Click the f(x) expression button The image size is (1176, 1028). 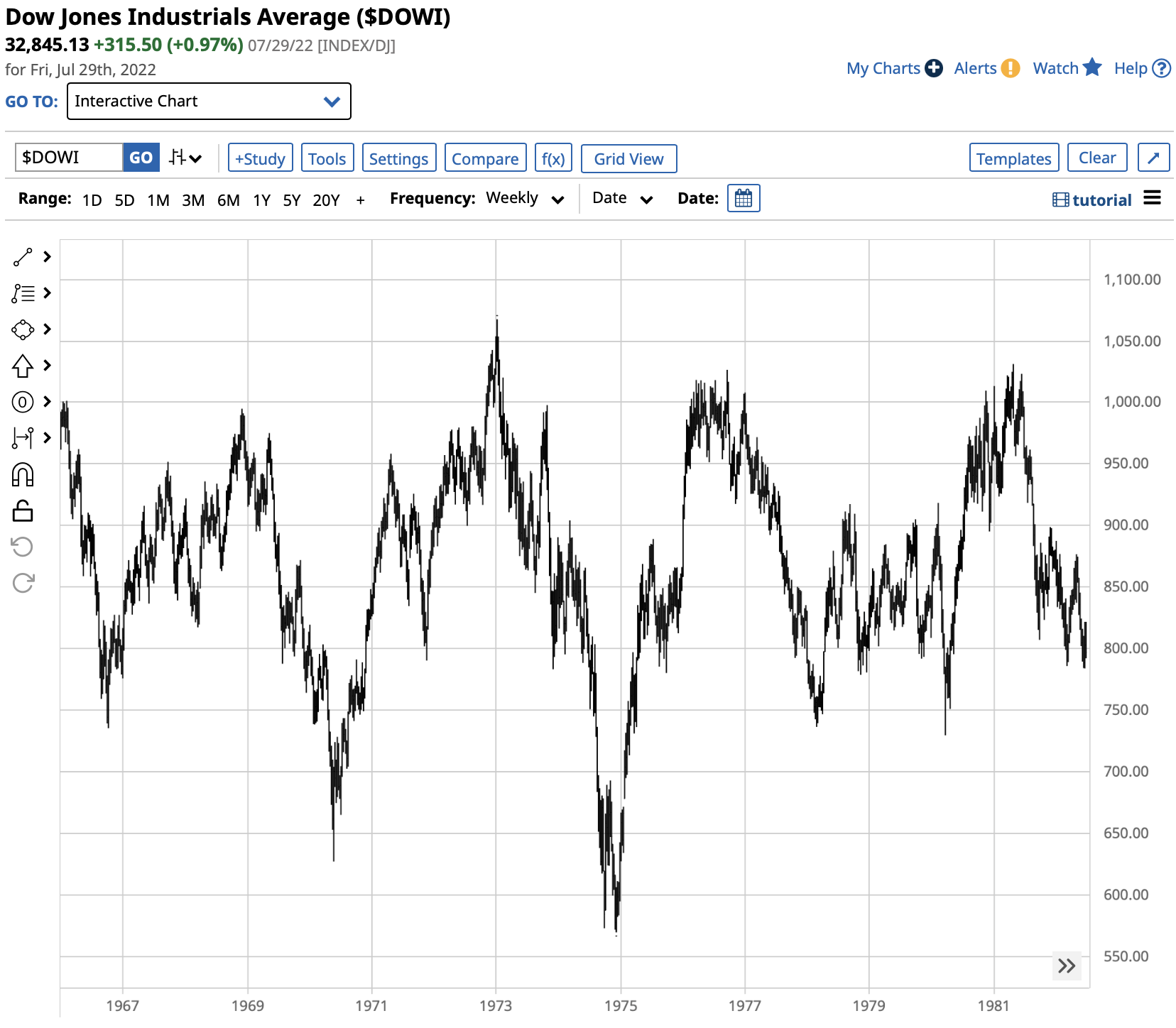(x=553, y=158)
